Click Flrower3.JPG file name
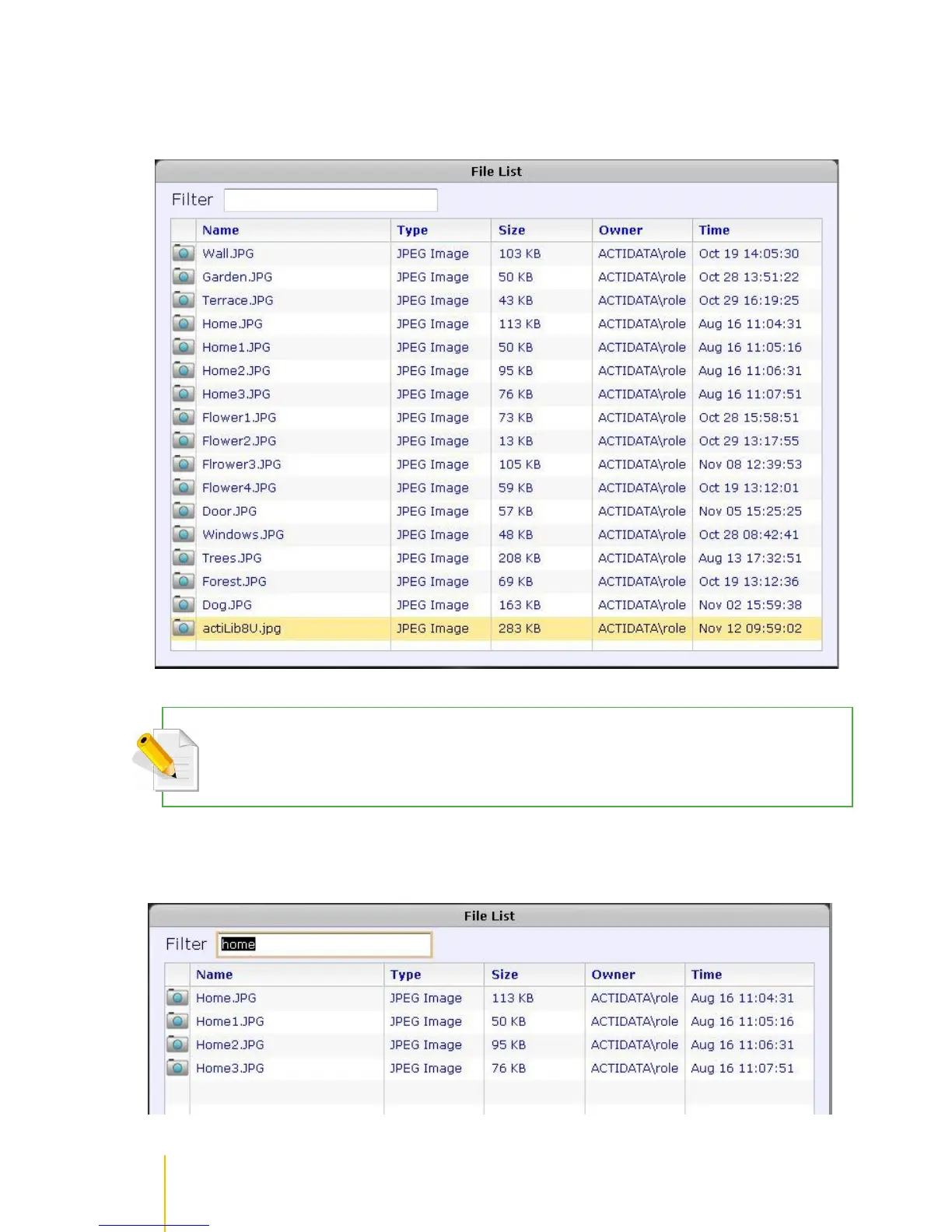 (x=241, y=464)
